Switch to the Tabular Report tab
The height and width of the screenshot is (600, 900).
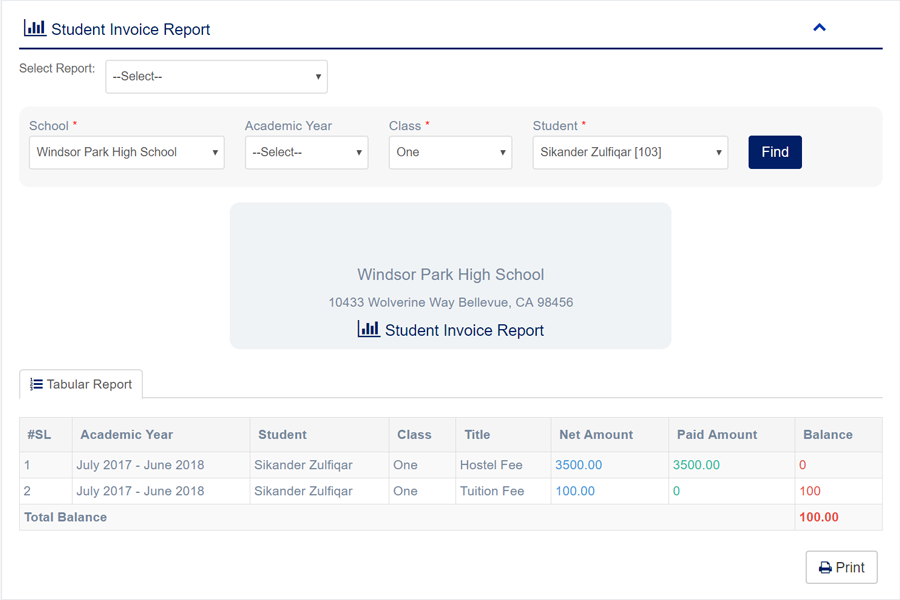82,384
